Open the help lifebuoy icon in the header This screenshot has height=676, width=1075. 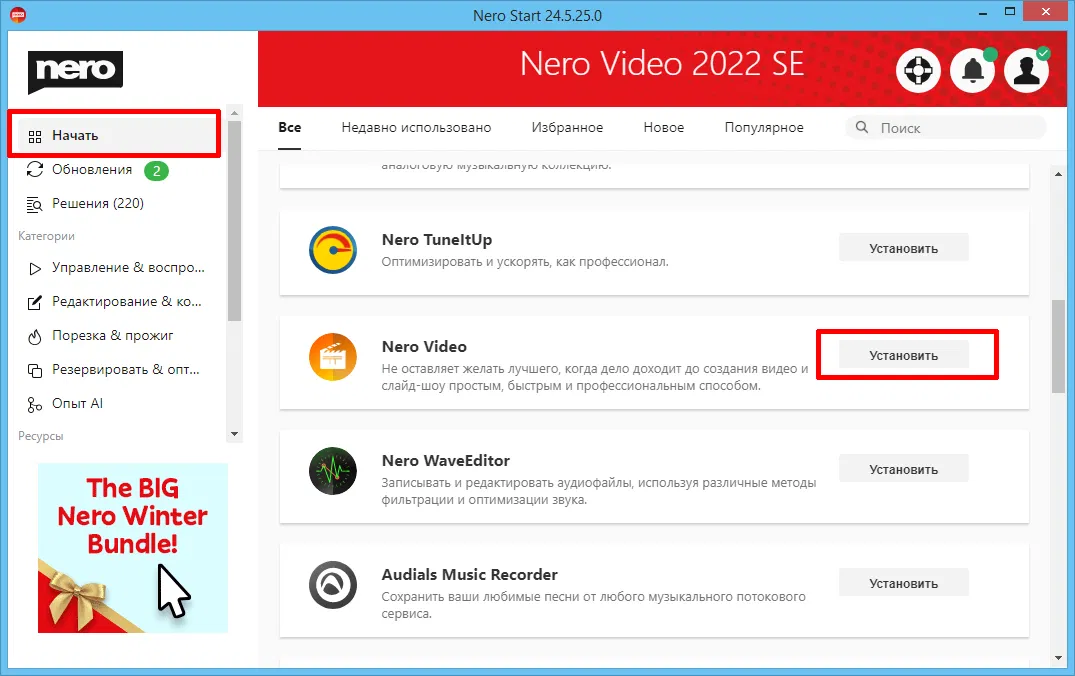pos(918,71)
